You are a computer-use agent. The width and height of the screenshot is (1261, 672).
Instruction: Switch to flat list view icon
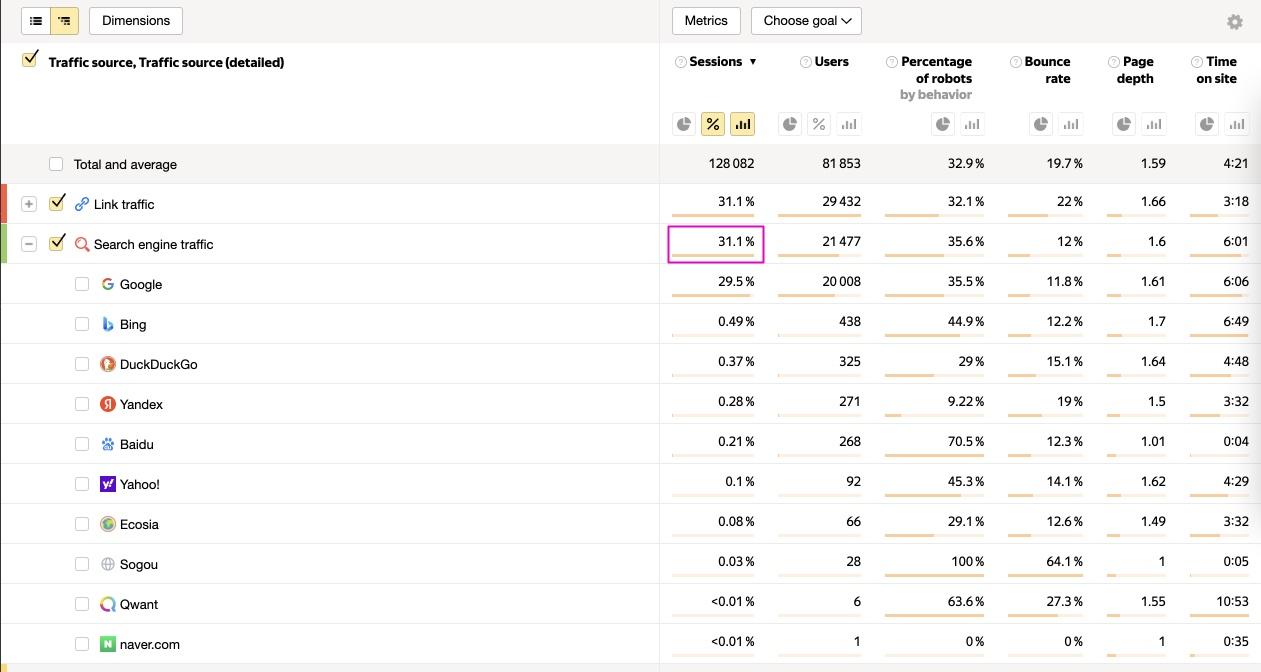click(x=36, y=20)
